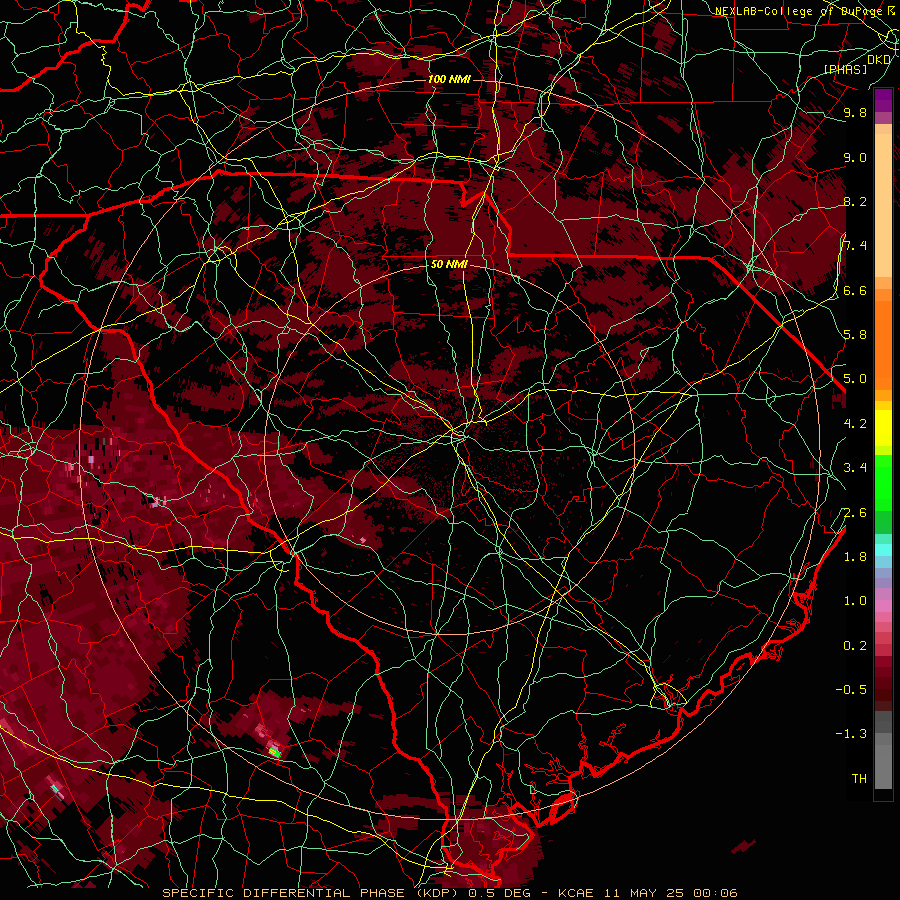Click the -0.5 value on the scale

851,690
